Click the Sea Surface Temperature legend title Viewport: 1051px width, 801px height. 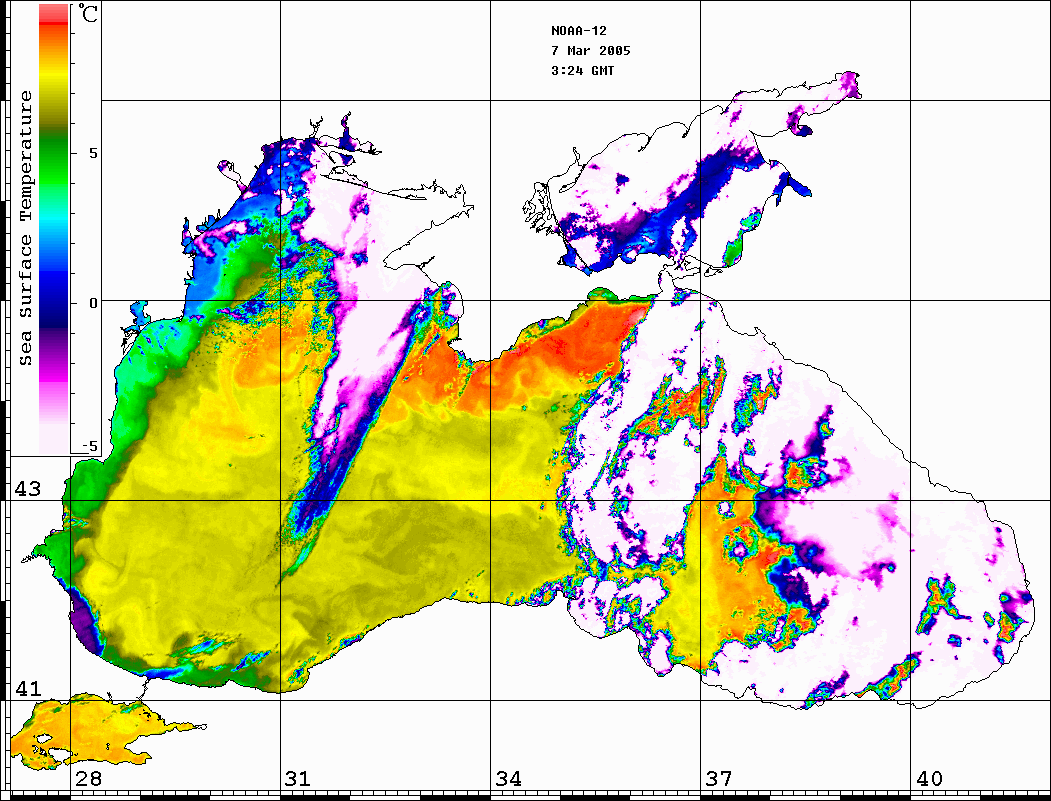25,228
